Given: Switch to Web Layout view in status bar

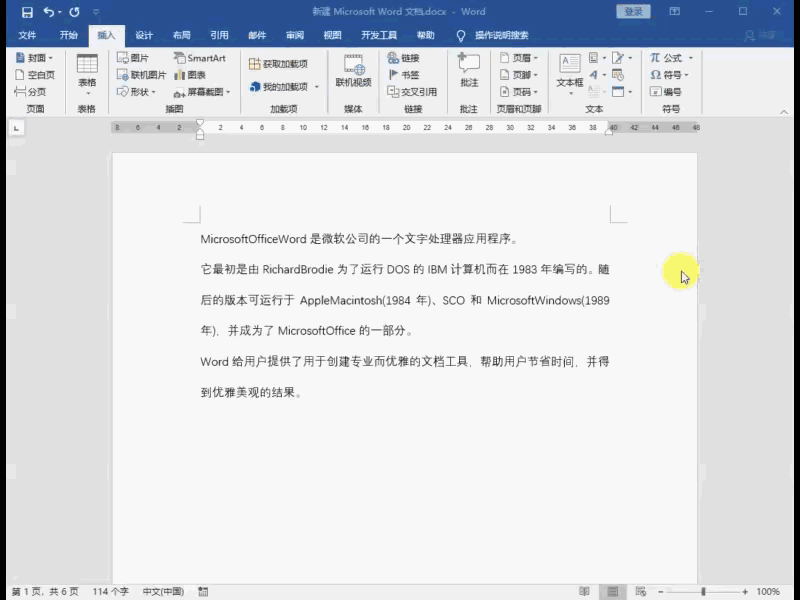Looking at the screenshot, I should click(641, 592).
